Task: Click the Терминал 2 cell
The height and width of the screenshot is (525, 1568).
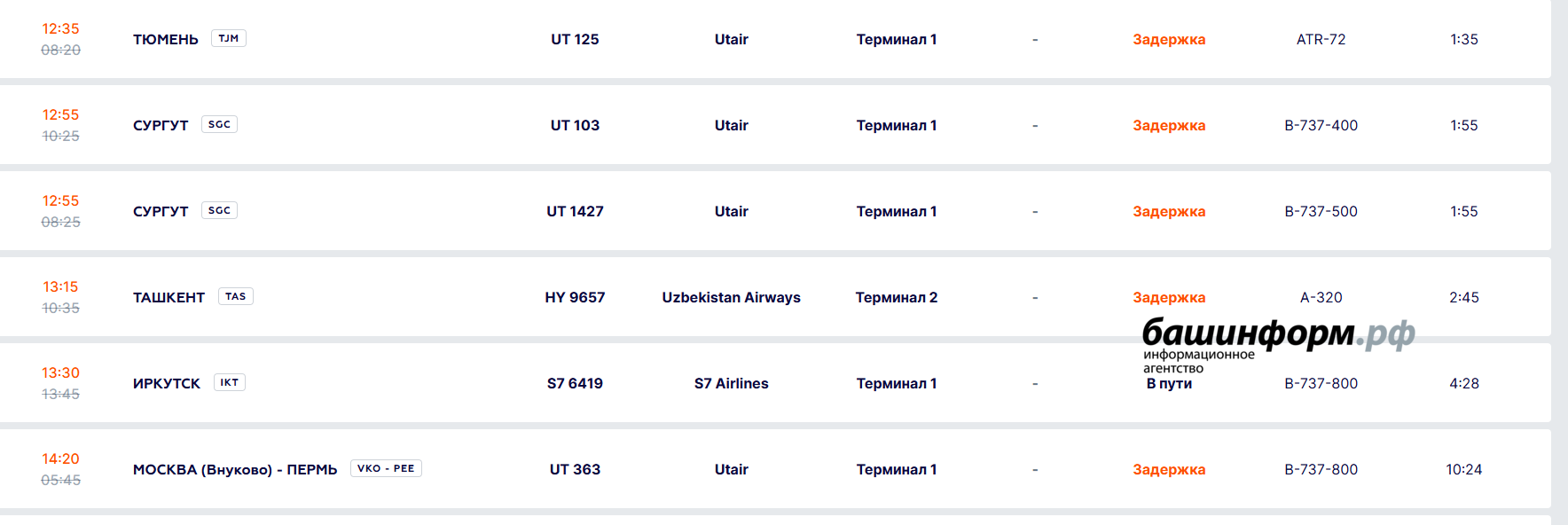Action: click(896, 297)
